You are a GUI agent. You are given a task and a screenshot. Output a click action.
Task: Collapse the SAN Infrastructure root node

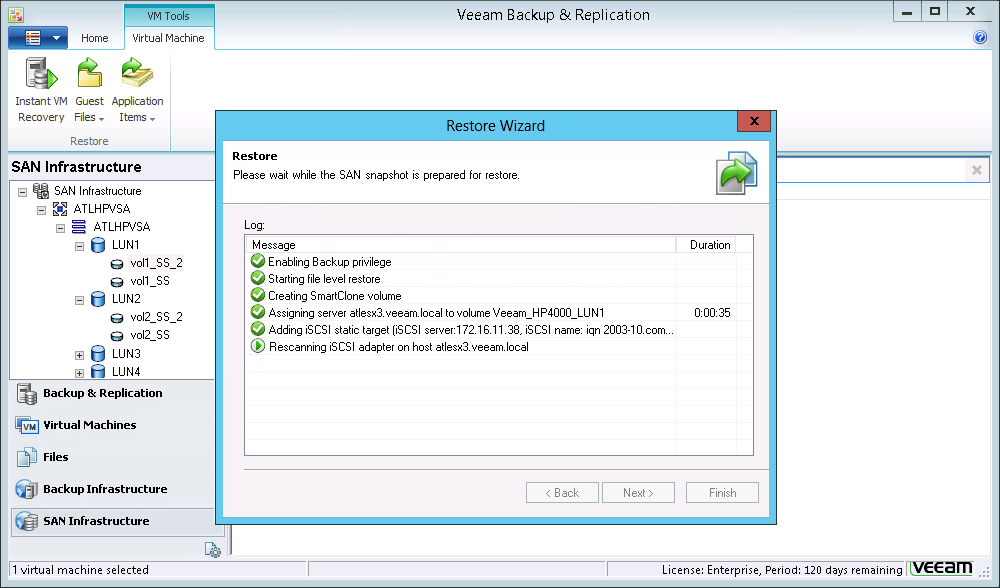tap(22, 191)
